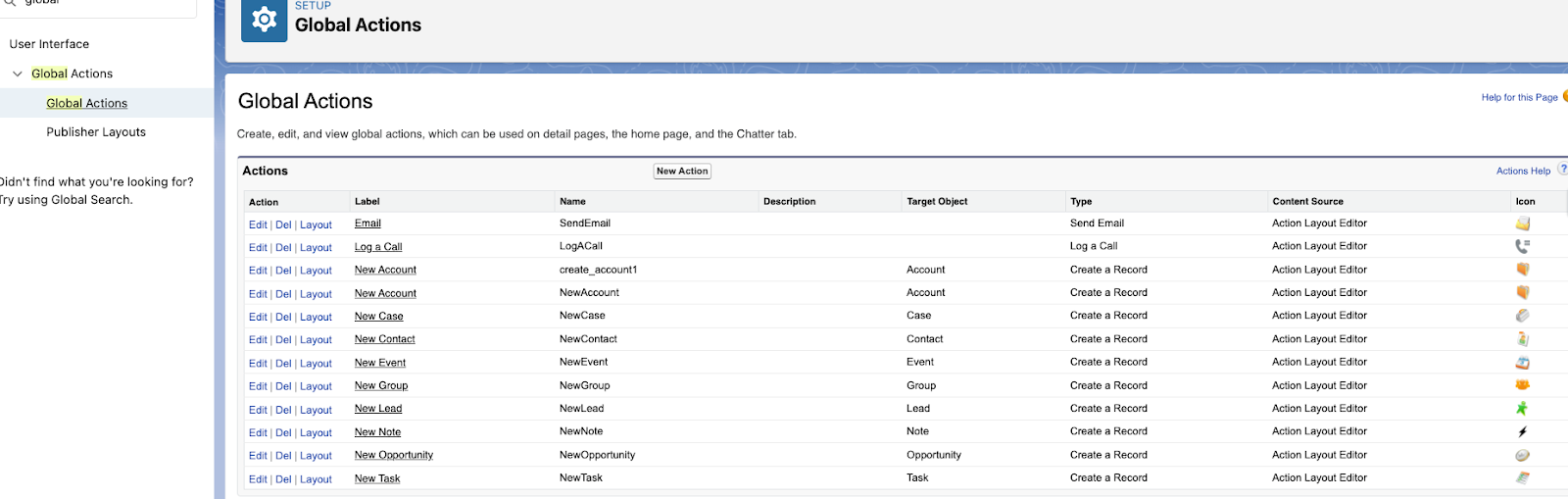Viewport: 1568px width, 499px height.
Task: Click the New Action button
Action: pyautogui.click(x=682, y=171)
